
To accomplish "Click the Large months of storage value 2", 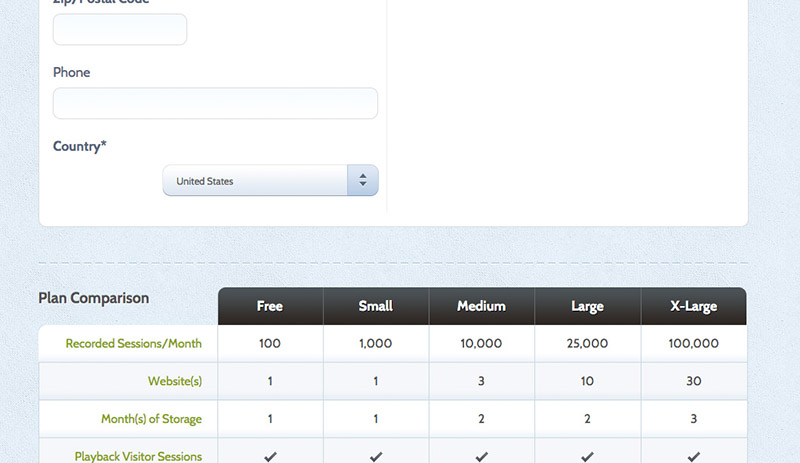I will coord(587,419).
